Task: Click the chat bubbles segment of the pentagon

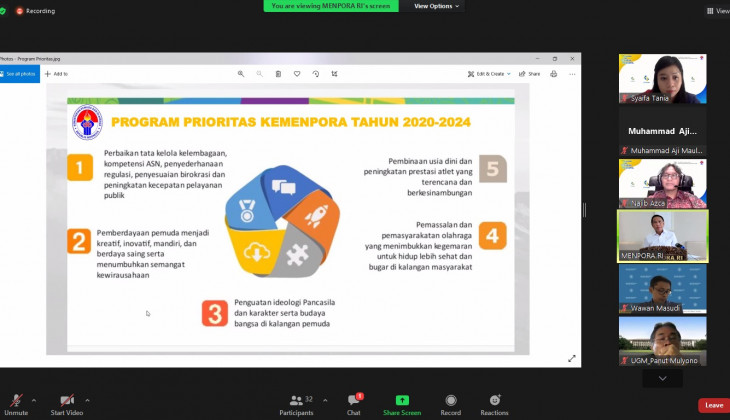Action: coord(284,187)
